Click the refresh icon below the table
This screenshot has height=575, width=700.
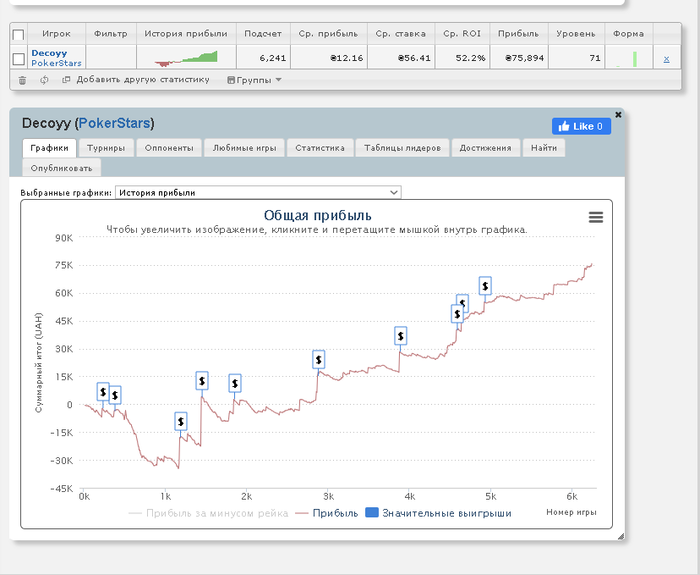click(44, 80)
